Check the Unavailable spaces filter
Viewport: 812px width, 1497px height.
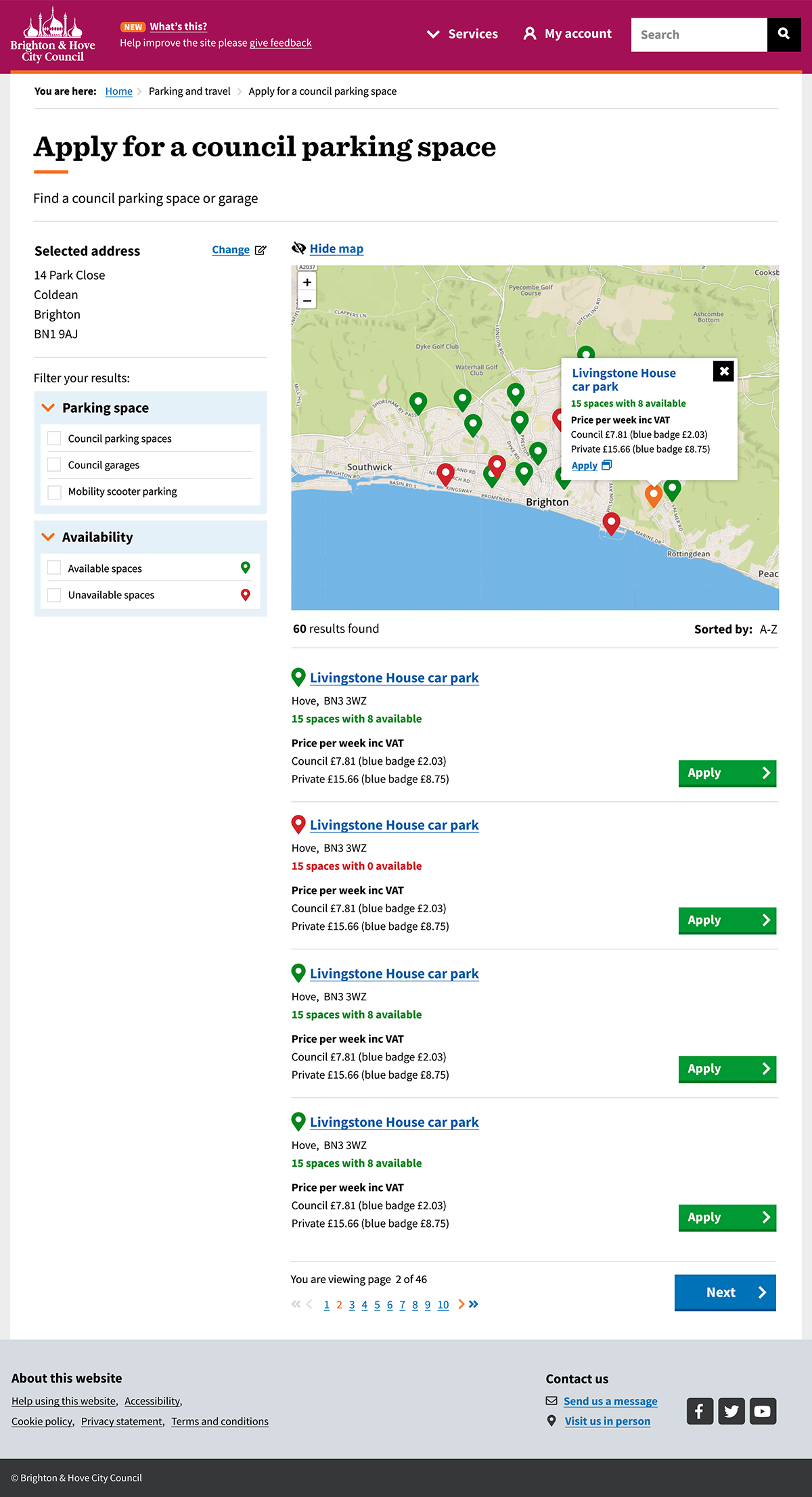pos(55,595)
